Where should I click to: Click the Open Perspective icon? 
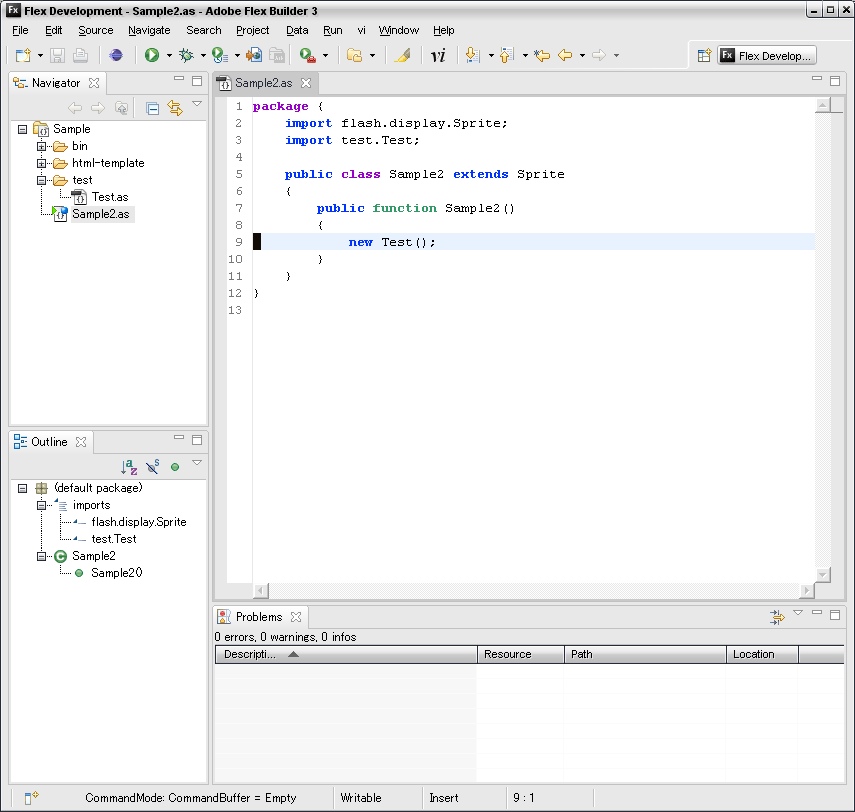click(x=704, y=56)
